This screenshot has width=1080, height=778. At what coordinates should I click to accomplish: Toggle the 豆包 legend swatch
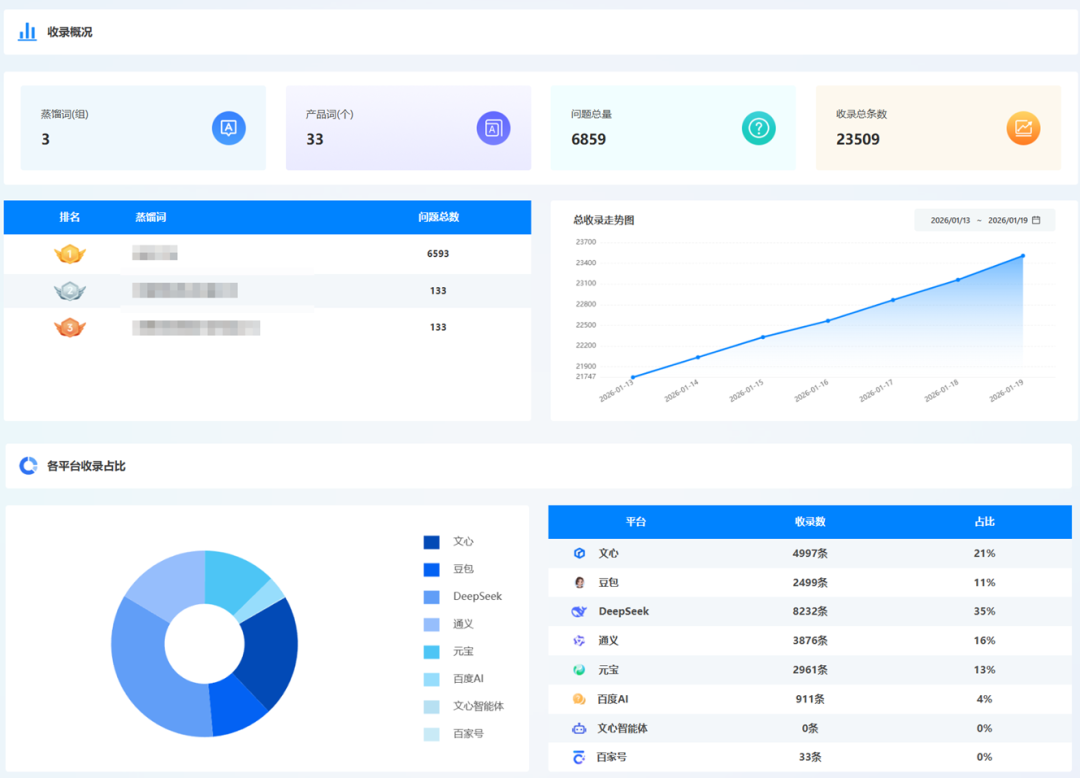click(432, 569)
